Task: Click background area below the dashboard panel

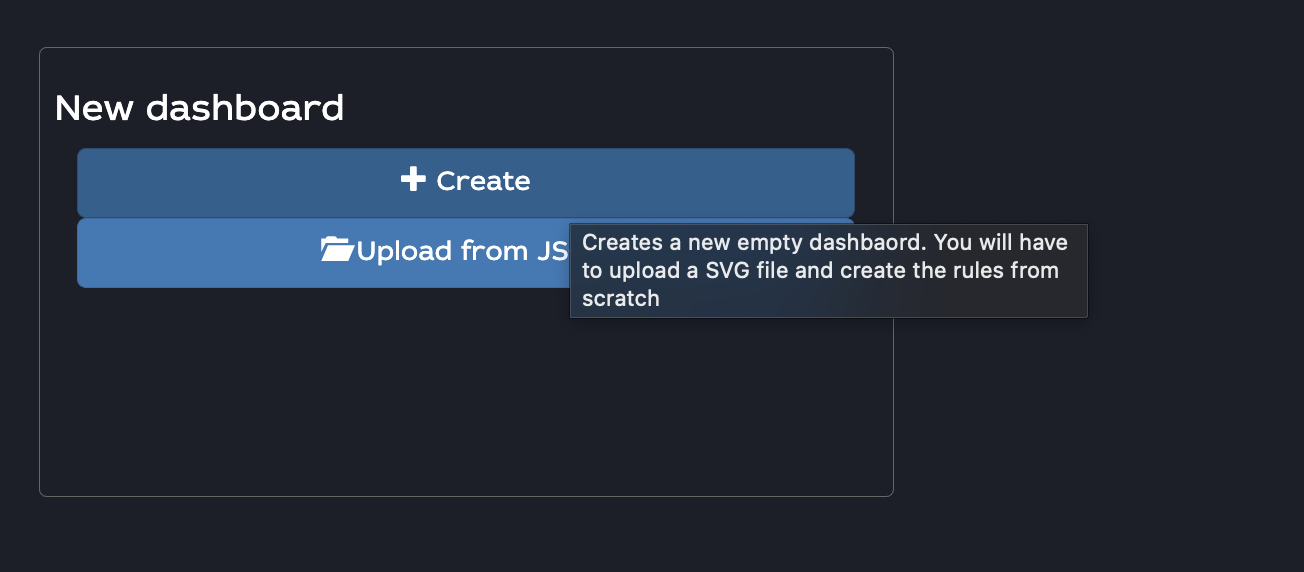Action: [466, 535]
